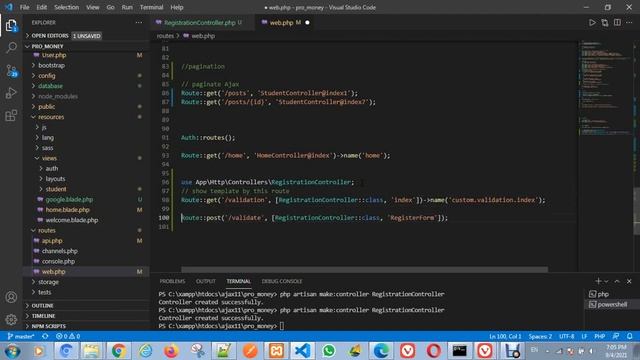Change end of line sequence LF

(x=584, y=336)
